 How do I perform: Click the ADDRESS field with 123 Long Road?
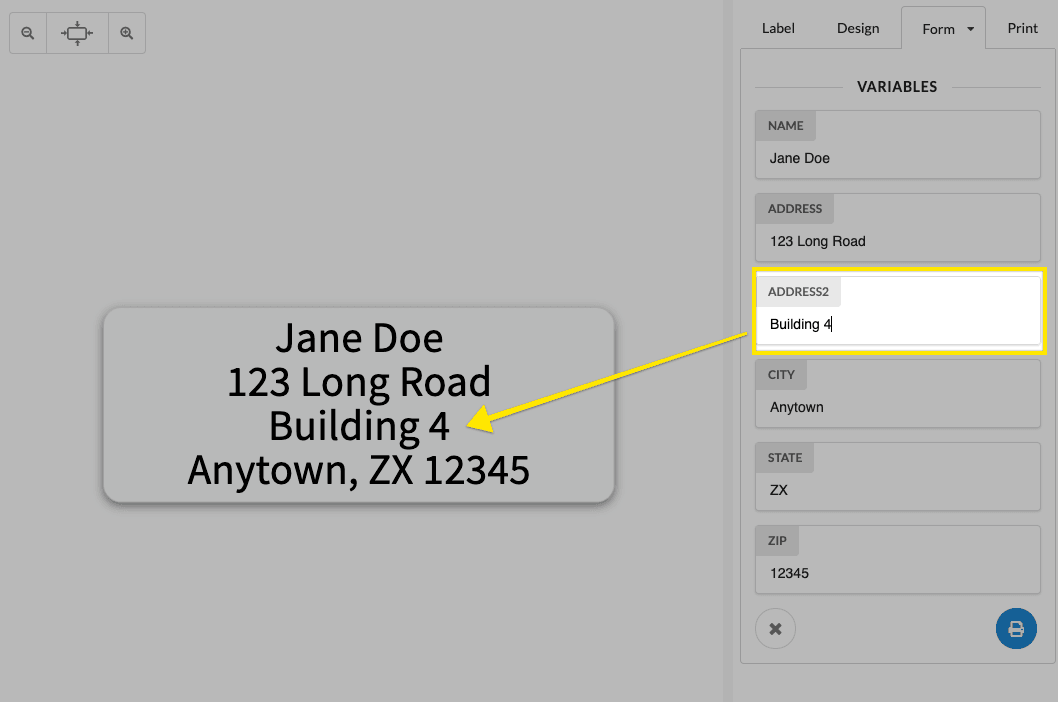click(897, 241)
